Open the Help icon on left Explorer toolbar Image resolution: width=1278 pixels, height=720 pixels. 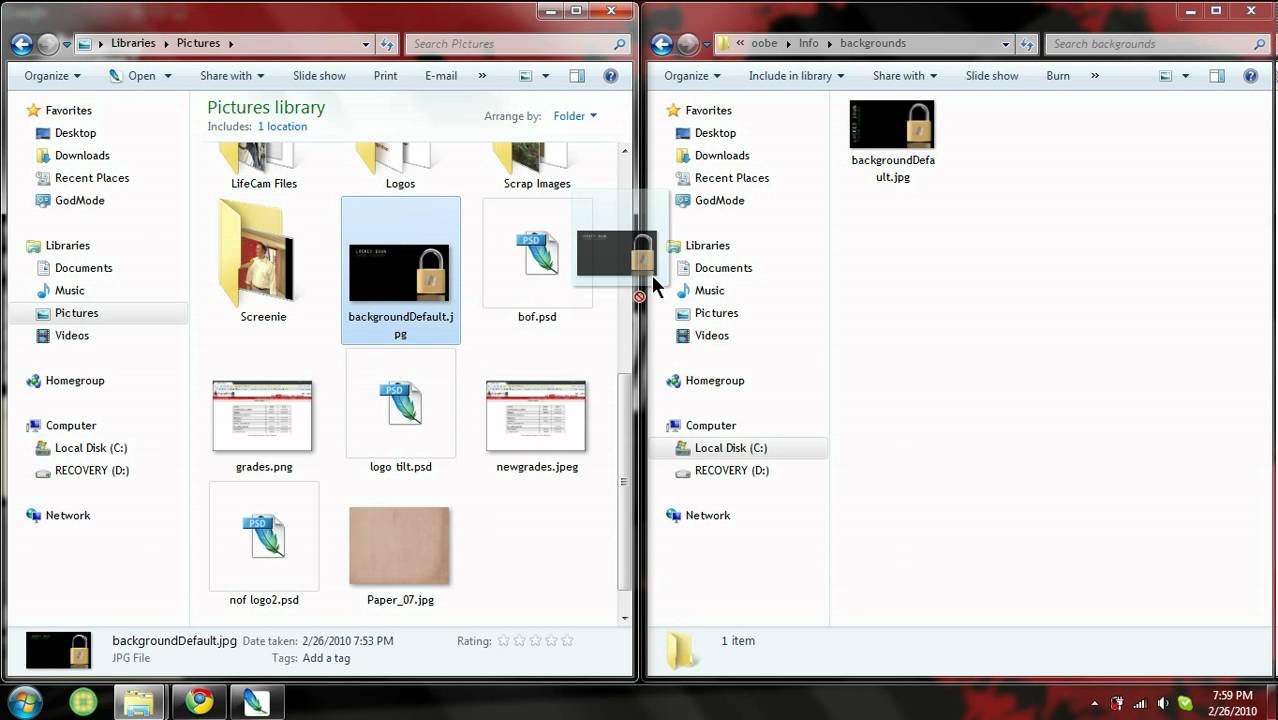pos(610,75)
